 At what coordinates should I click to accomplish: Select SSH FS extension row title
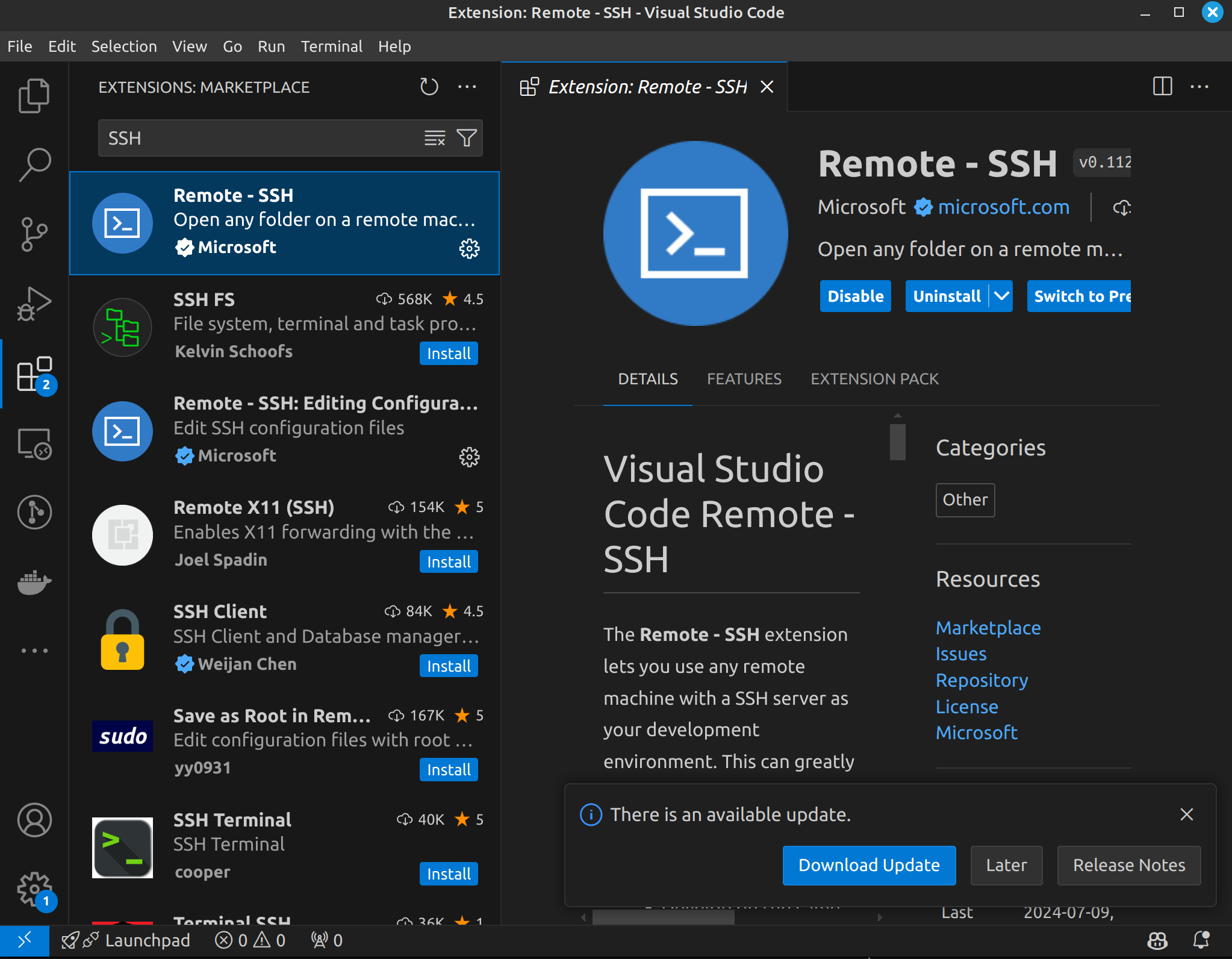[204, 299]
